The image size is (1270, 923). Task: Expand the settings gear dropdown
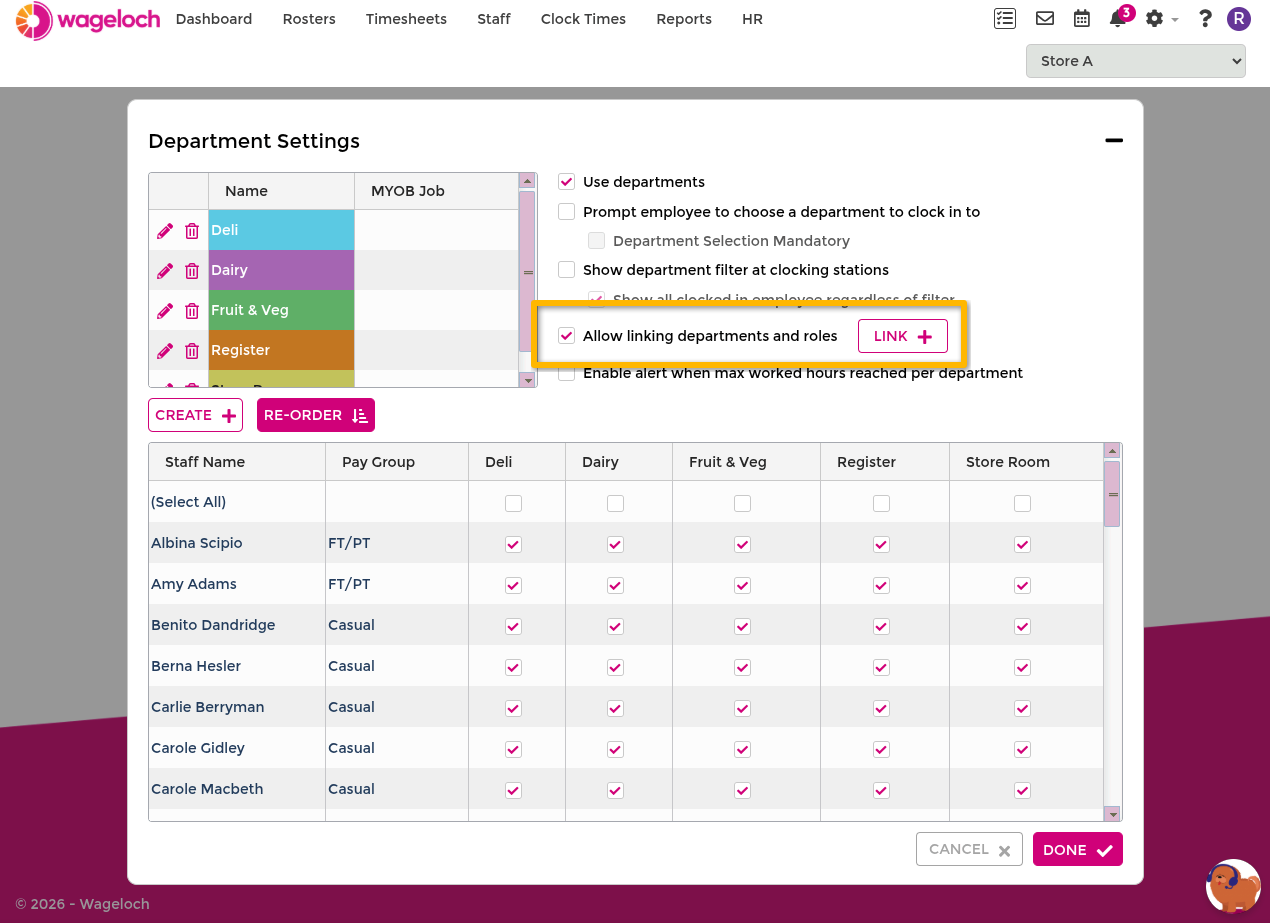pyautogui.click(x=1162, y=19)
